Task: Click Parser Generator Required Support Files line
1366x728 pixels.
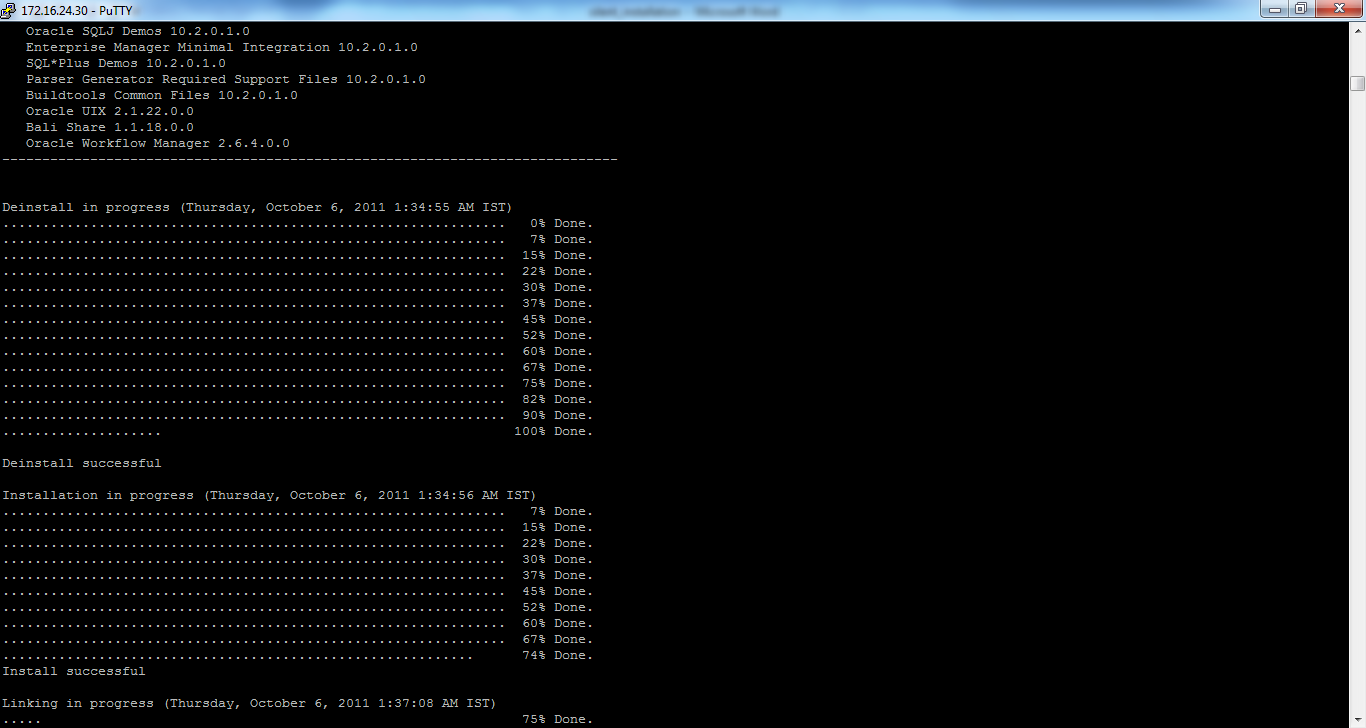Action: (226, 79)
